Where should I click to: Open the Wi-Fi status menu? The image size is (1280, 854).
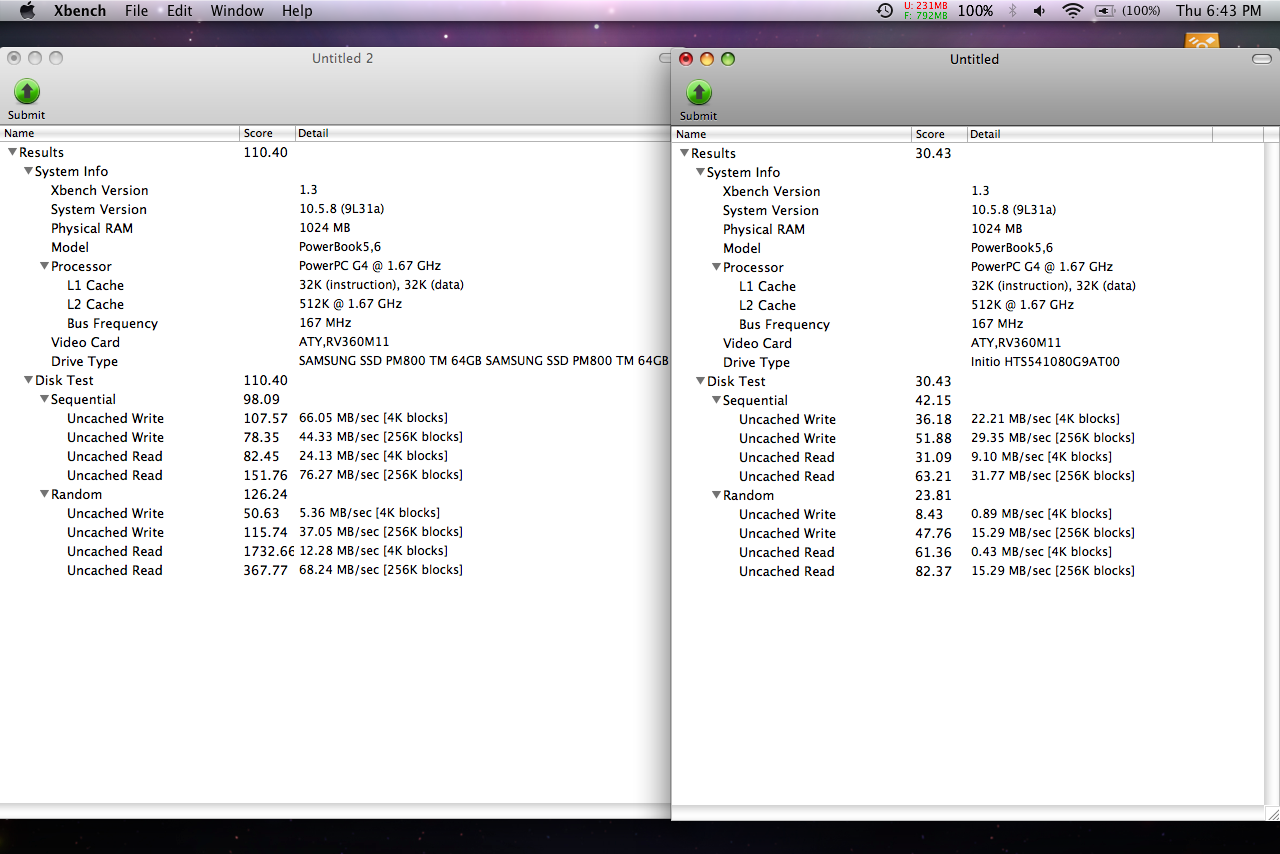1073,11
